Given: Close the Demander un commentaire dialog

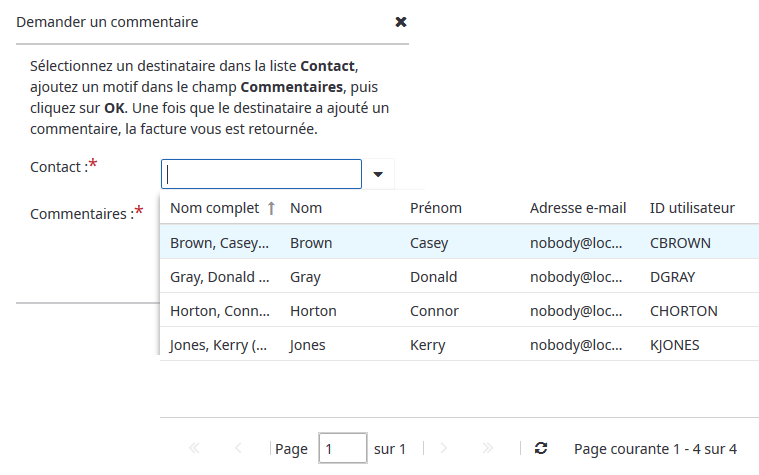Looking at the screenshot, I should [x=401, y=22].
